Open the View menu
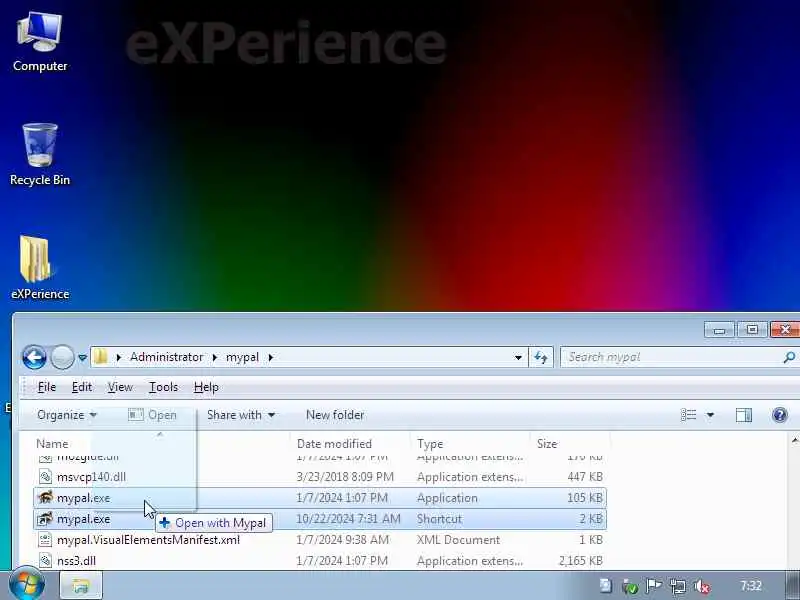The width and height of the screenshot is (800, 600). [120, 387]
